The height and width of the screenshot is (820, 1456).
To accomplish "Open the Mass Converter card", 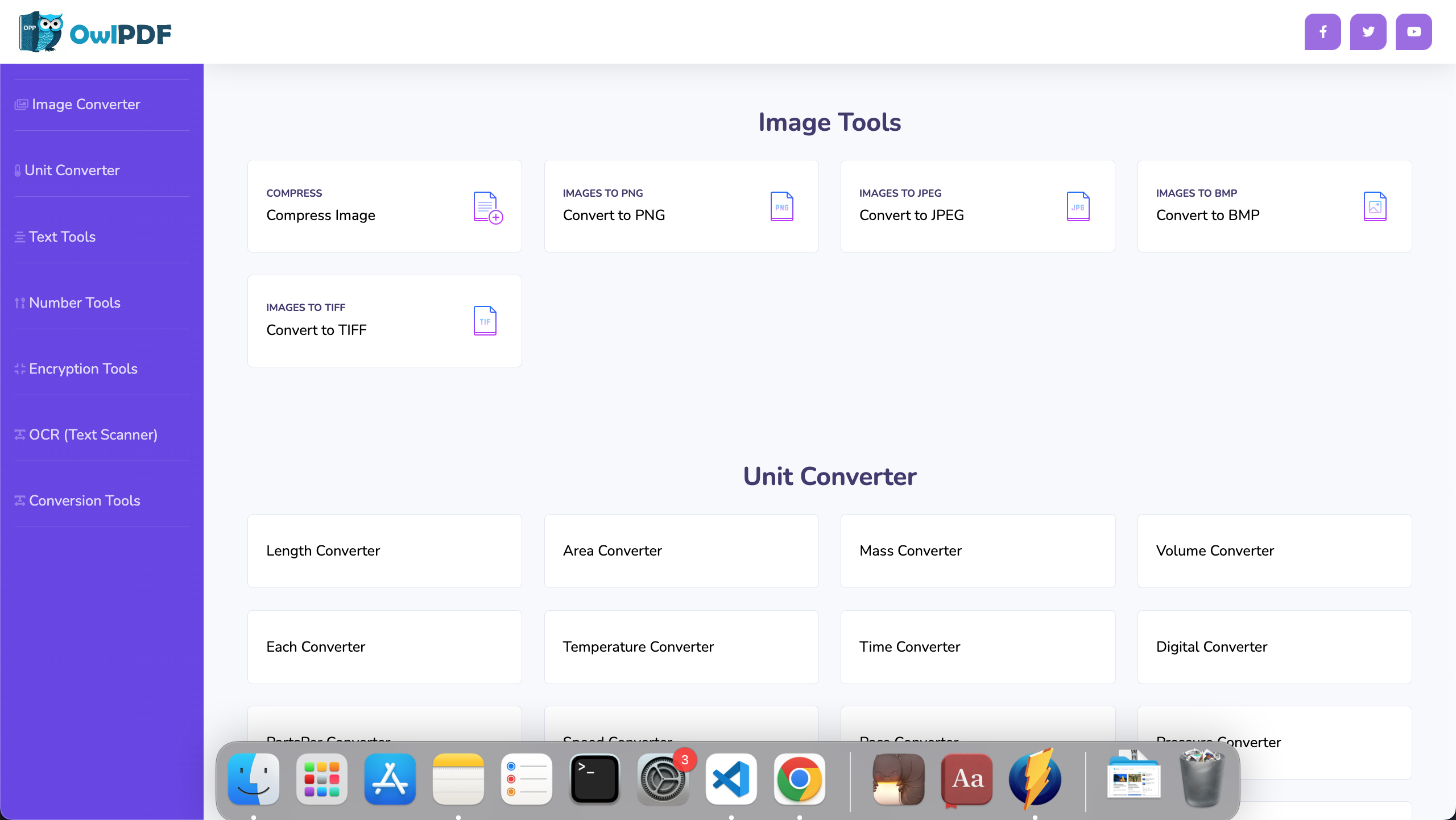I will (977, 550).
